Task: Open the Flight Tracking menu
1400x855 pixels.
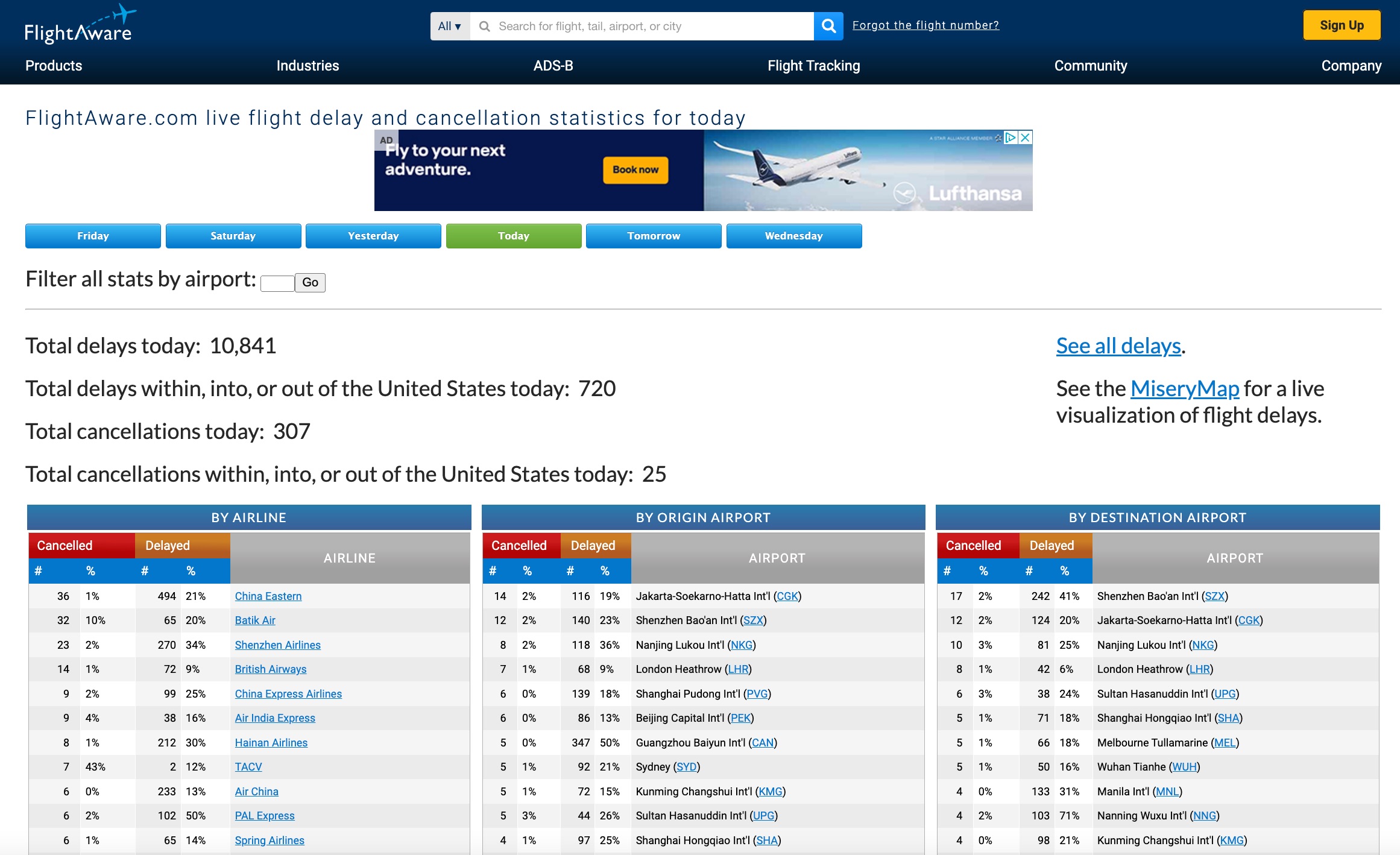Action: pos(813,66)
